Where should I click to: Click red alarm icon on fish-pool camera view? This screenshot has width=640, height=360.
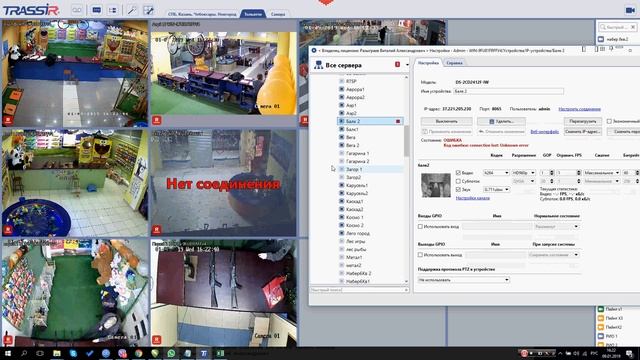(x=8, y=230)
